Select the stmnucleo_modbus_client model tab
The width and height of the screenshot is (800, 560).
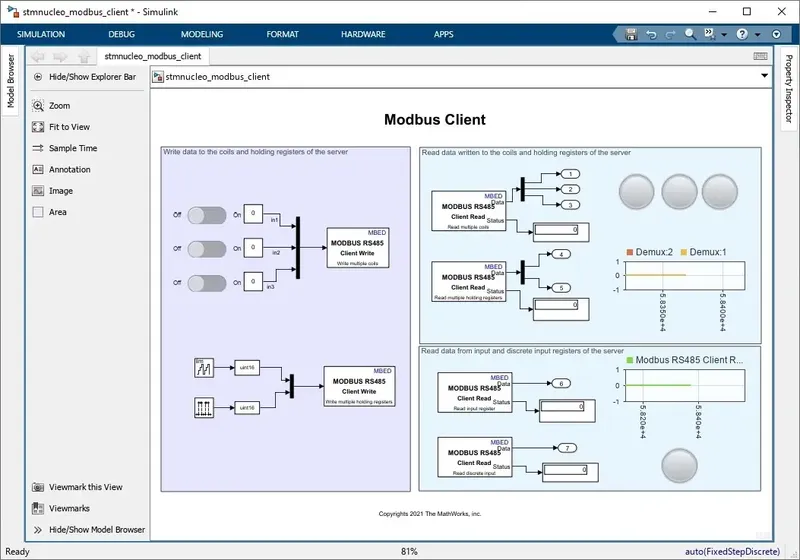click(153, 56)
